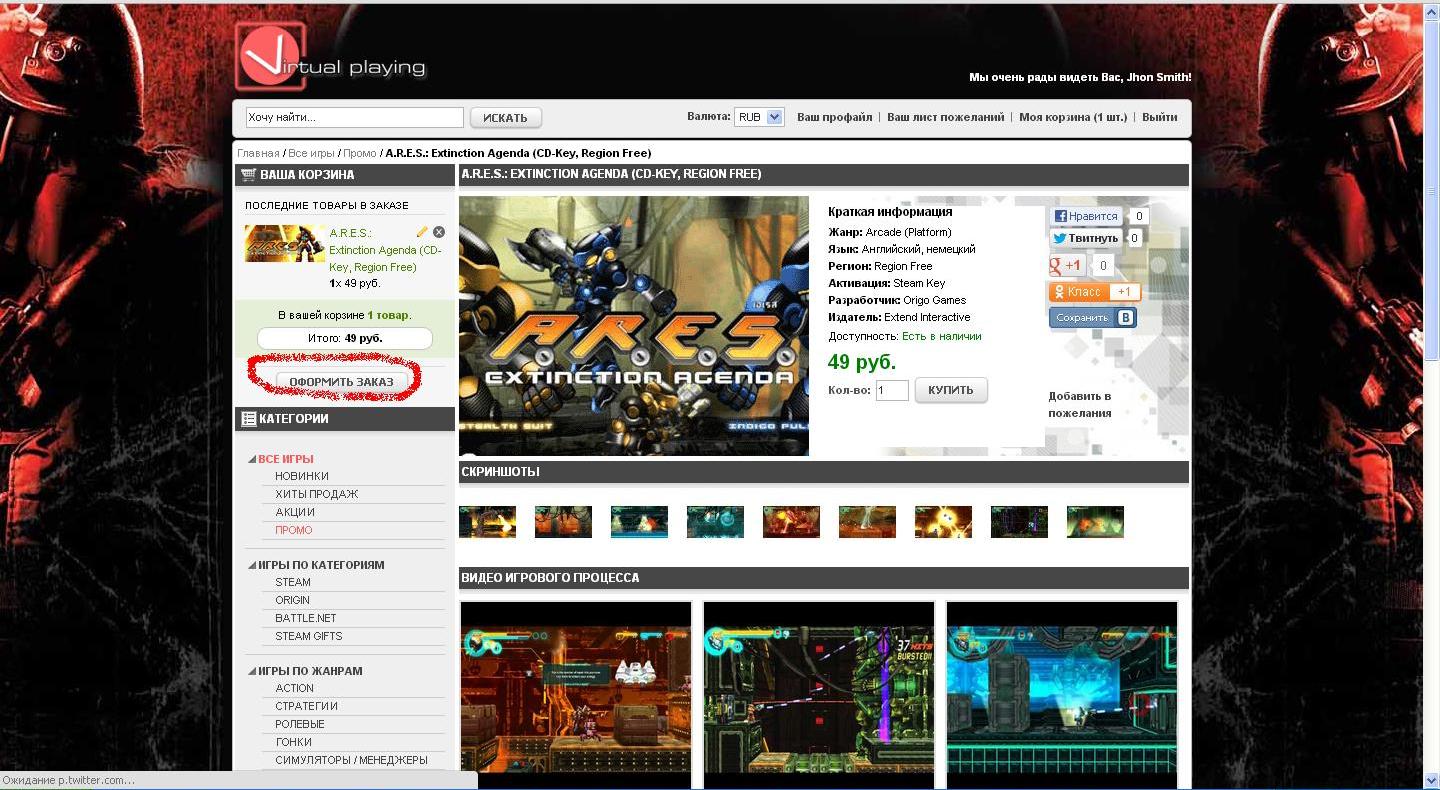The width and height of the screenshot is (1440, 790).
Task: Click the Google +1 button
Action: [1067, 266]
